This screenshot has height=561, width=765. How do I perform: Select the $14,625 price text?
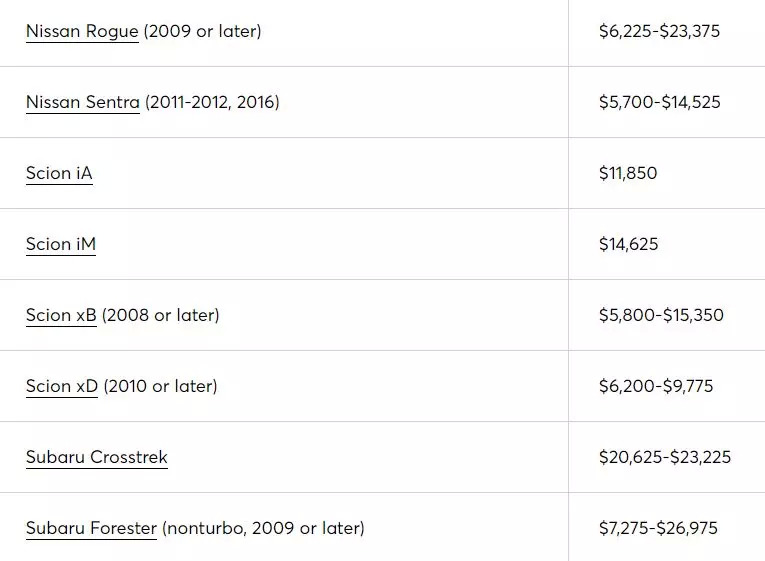point(628,244)
